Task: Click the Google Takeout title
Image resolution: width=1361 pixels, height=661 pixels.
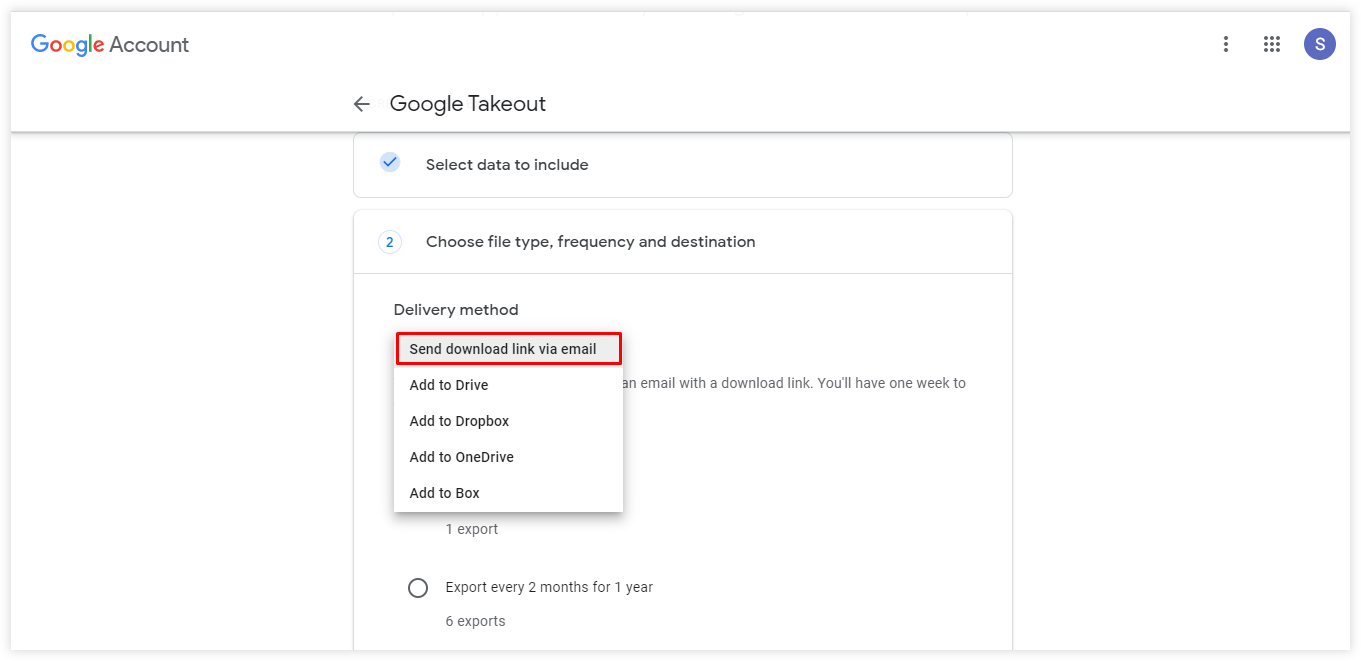Action: coord(467,104)
